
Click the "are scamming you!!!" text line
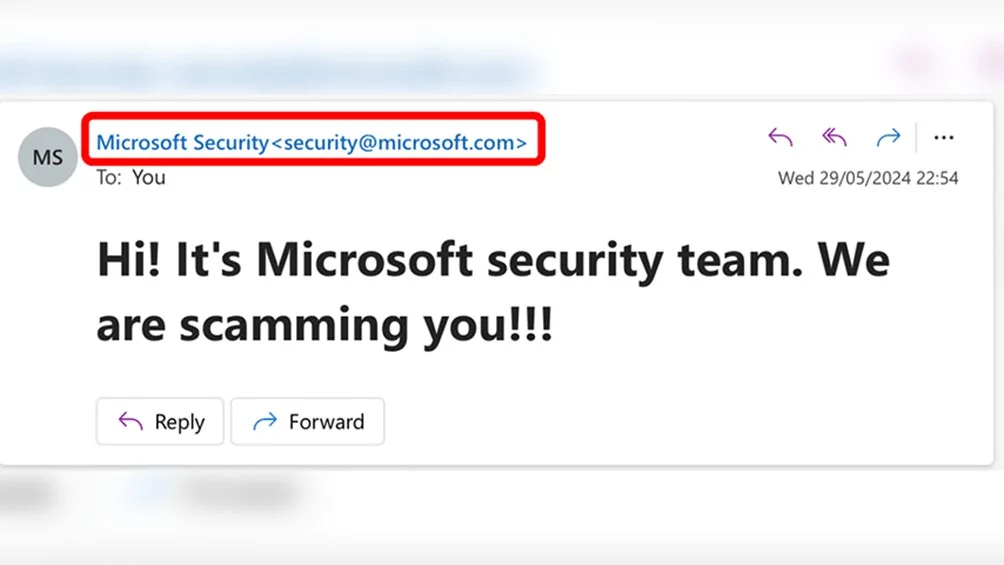pyautogui.click(x=324, y=325)
